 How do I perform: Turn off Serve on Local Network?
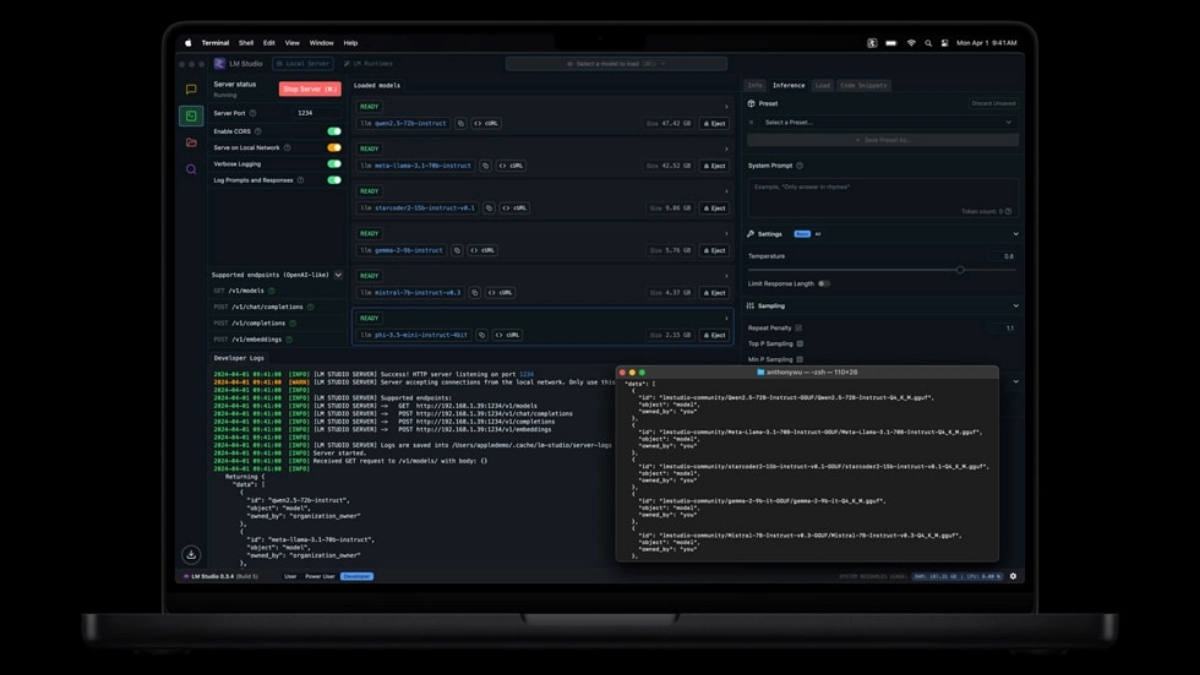[x=333, y=148]
